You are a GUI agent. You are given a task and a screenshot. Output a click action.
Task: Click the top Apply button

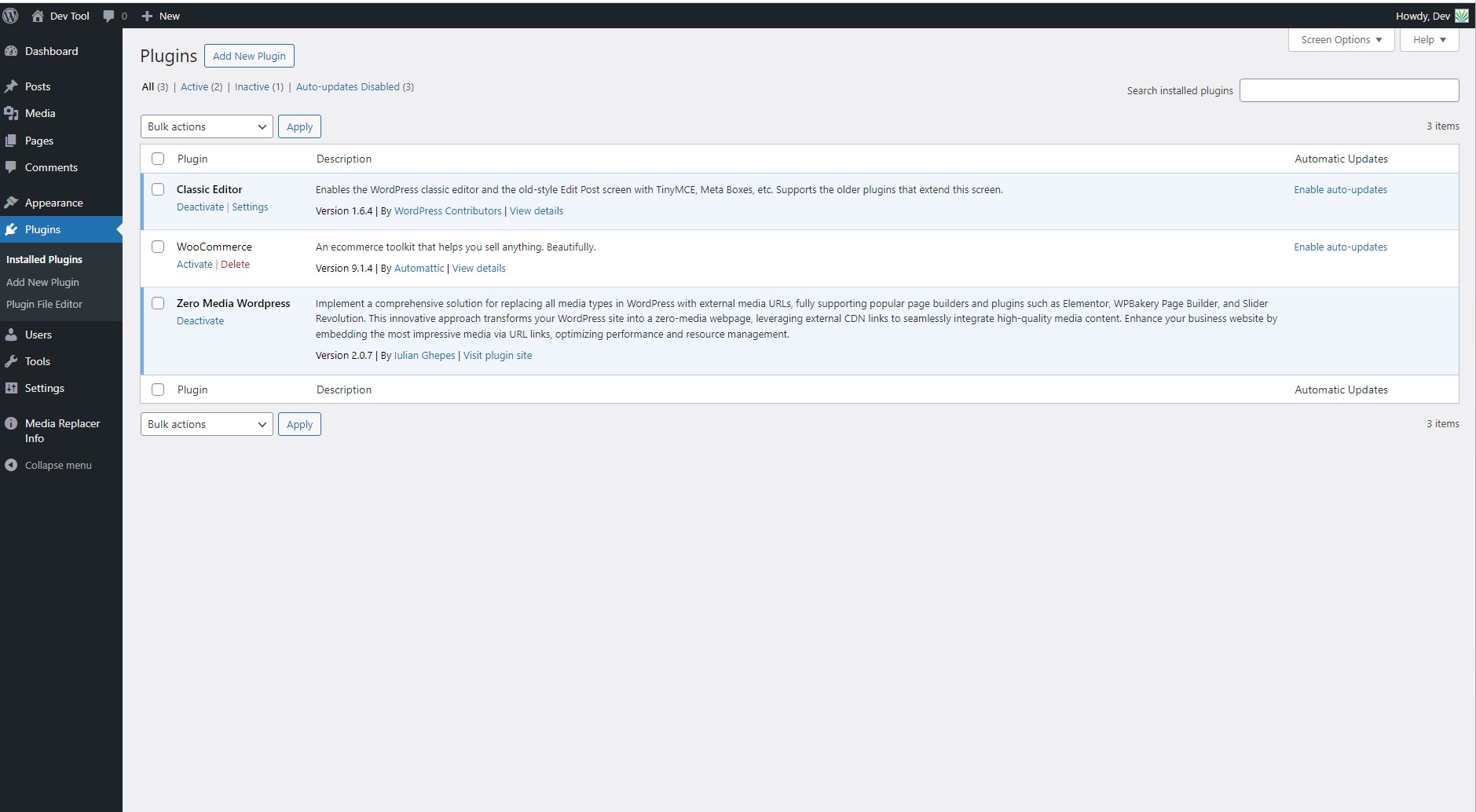point(299,126)
